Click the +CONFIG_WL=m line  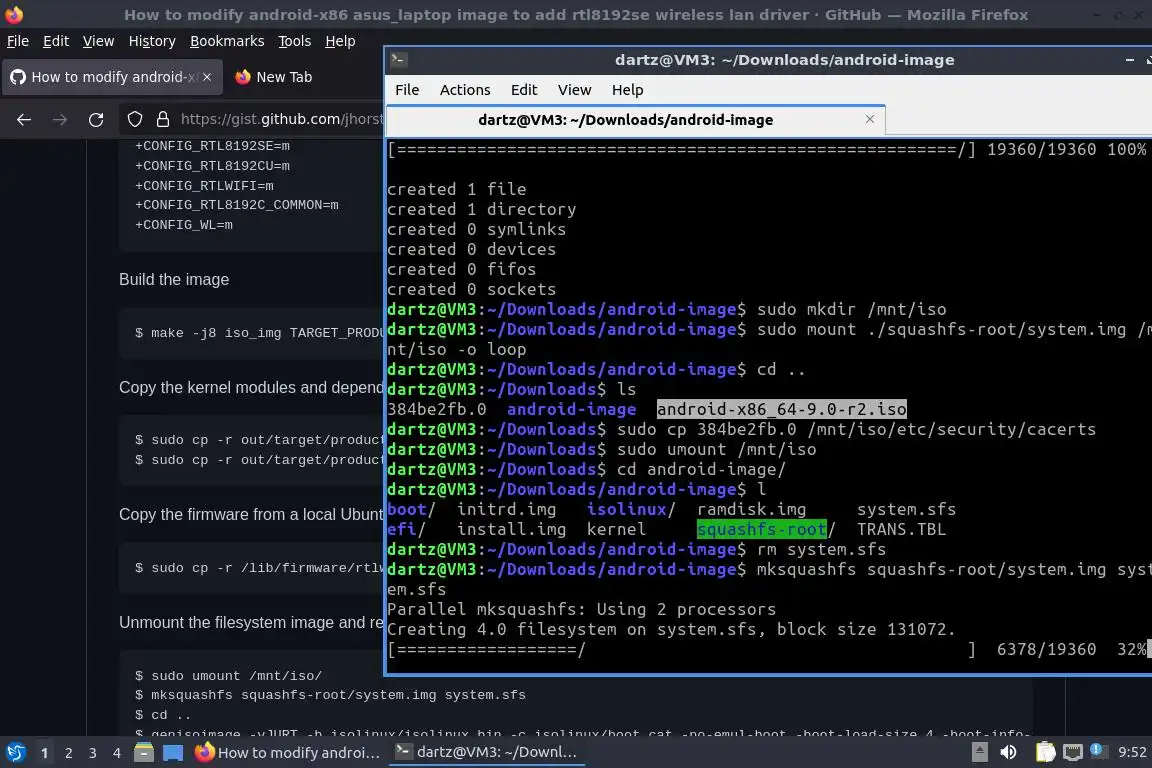click(184, 224)
